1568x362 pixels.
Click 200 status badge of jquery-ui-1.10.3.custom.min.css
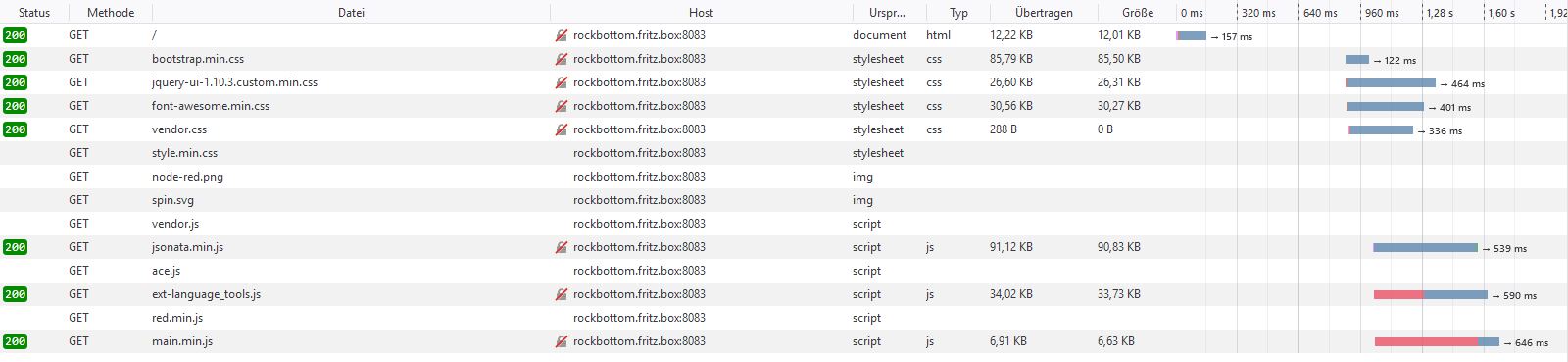point(16,82)
